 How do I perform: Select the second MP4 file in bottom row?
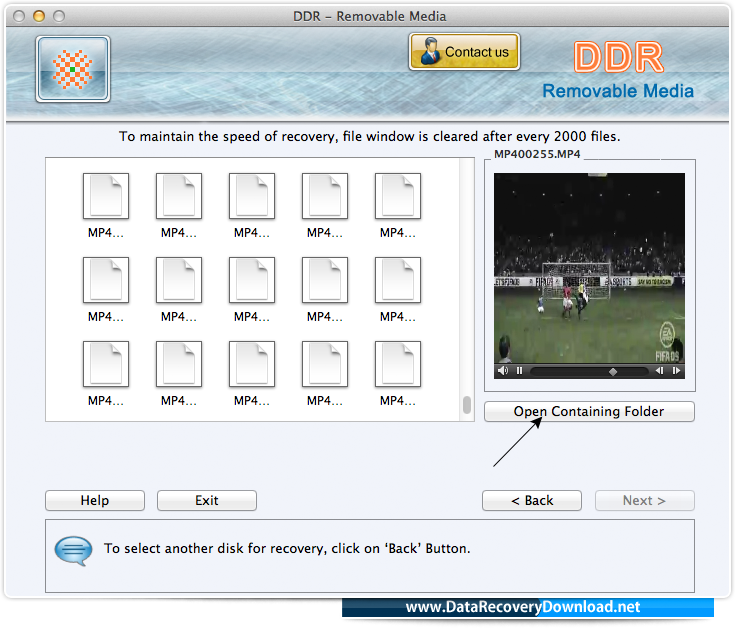tap(179, 374)
